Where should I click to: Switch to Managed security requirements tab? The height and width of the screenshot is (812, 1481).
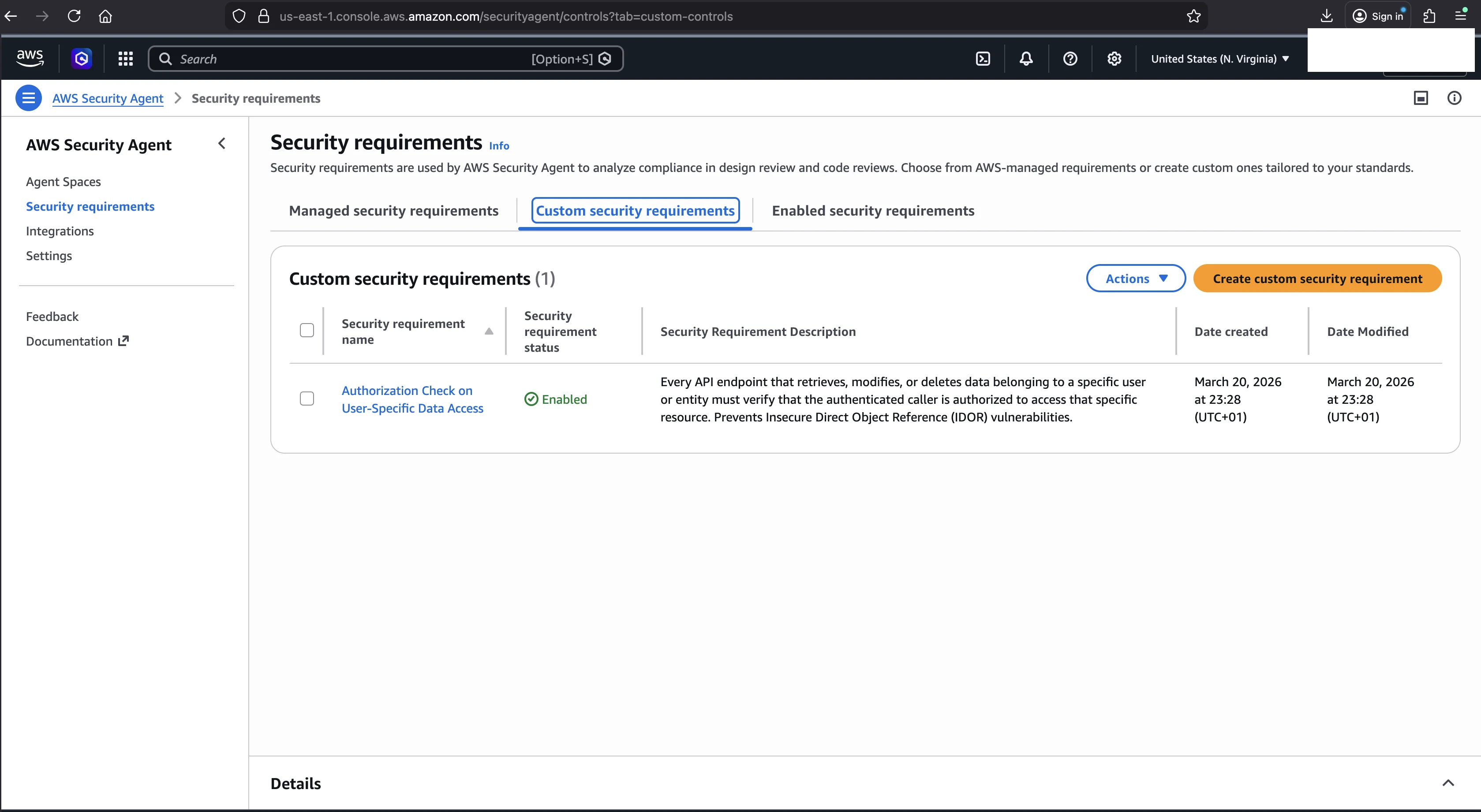click(x=393, y=210)
